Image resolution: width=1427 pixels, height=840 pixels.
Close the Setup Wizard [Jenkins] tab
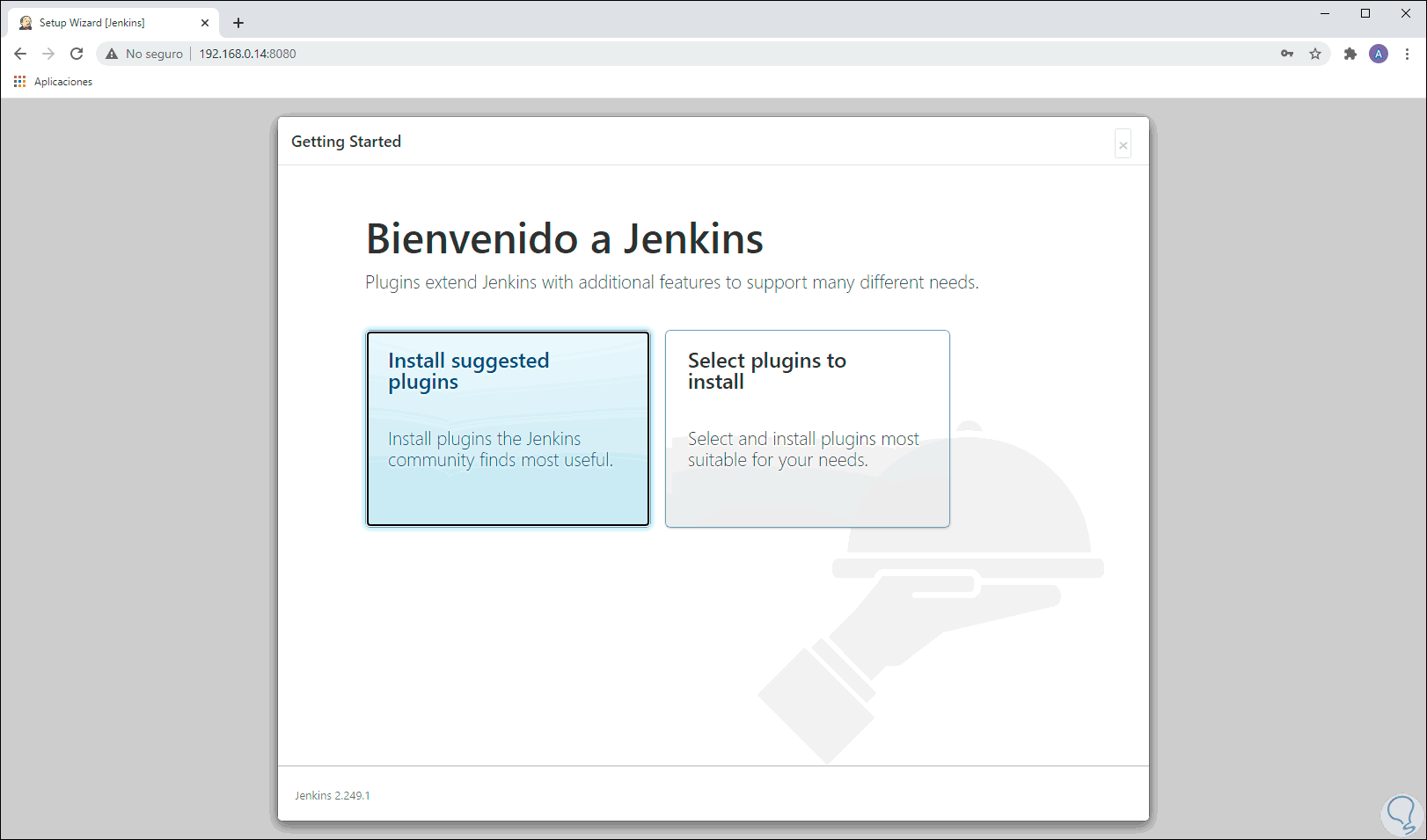(205, 23)
